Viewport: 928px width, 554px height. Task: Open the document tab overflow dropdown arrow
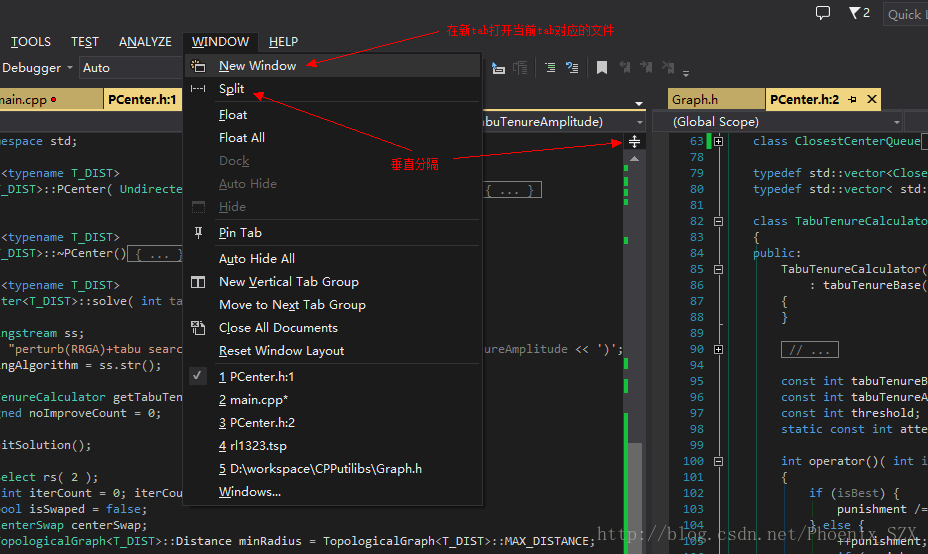[x=639, y=104]
